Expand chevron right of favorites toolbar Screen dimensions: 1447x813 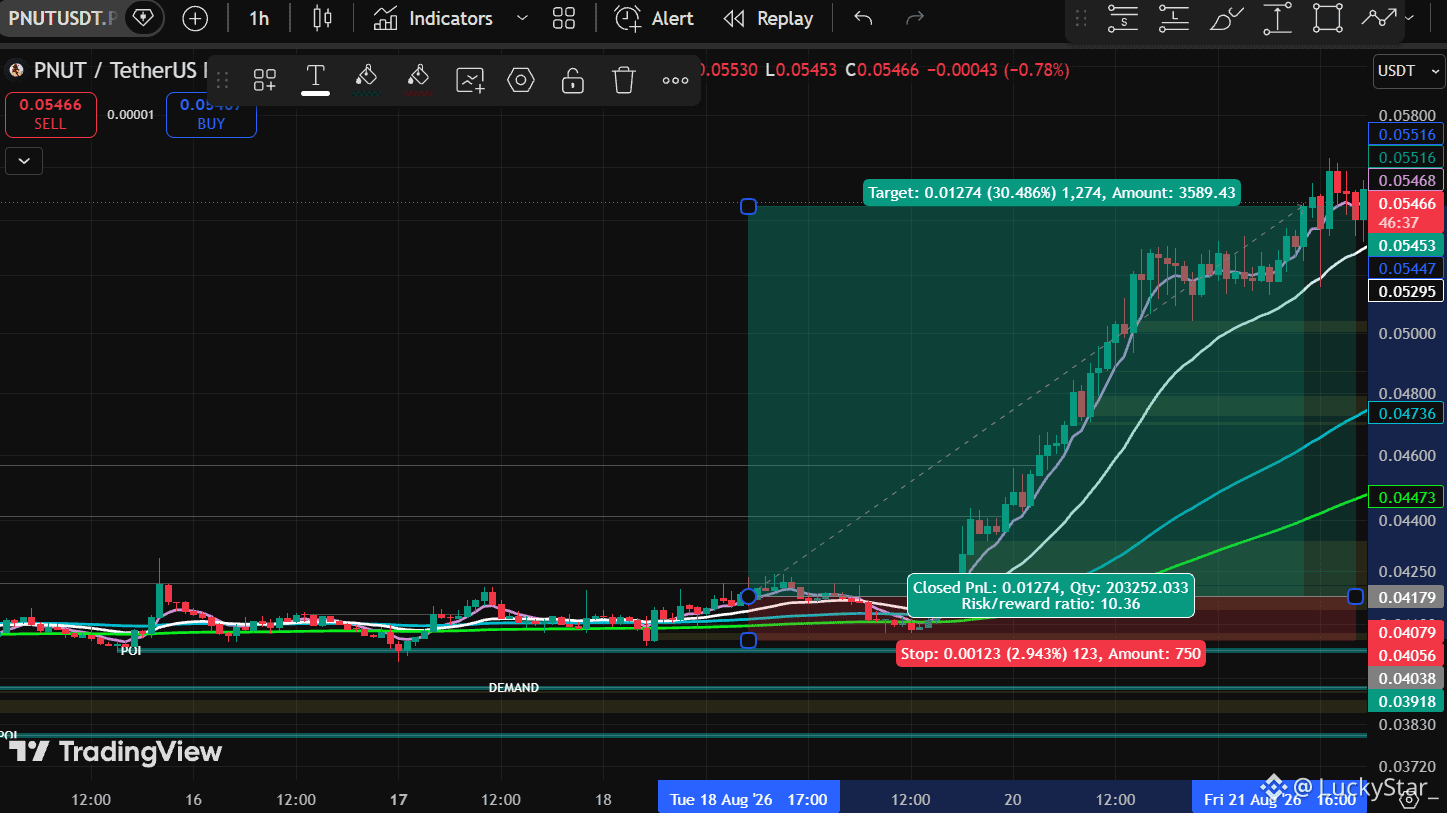pos(1410,18)
